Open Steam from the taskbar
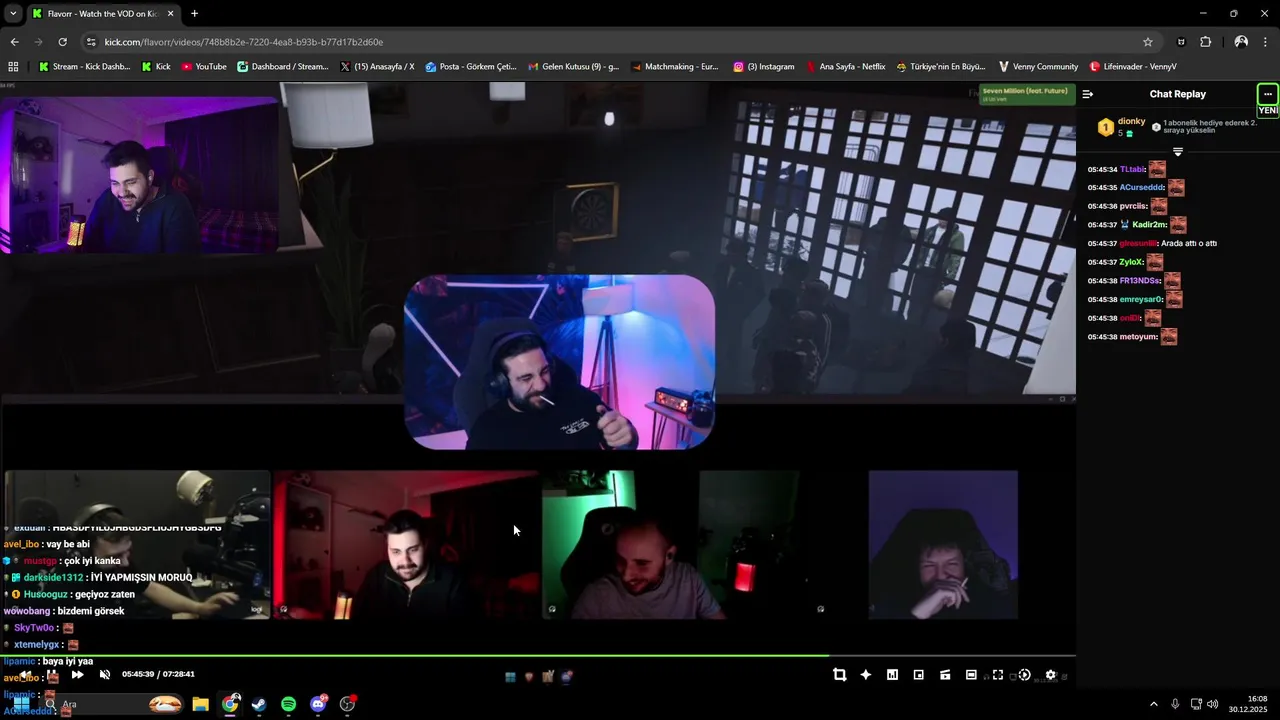This screenshot has height=720, width=1280. 259,704
